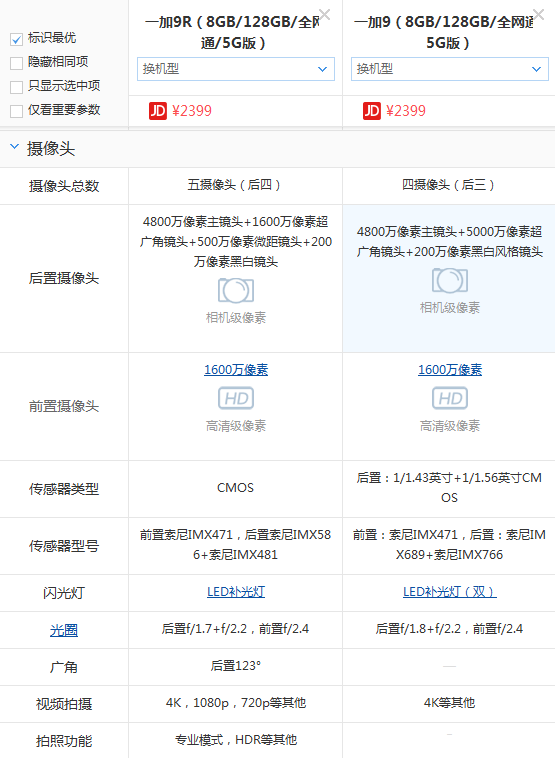Open the 一加9 1600万像素 link
The height and width of the screenshot is (758, 555).
point(450,370)
